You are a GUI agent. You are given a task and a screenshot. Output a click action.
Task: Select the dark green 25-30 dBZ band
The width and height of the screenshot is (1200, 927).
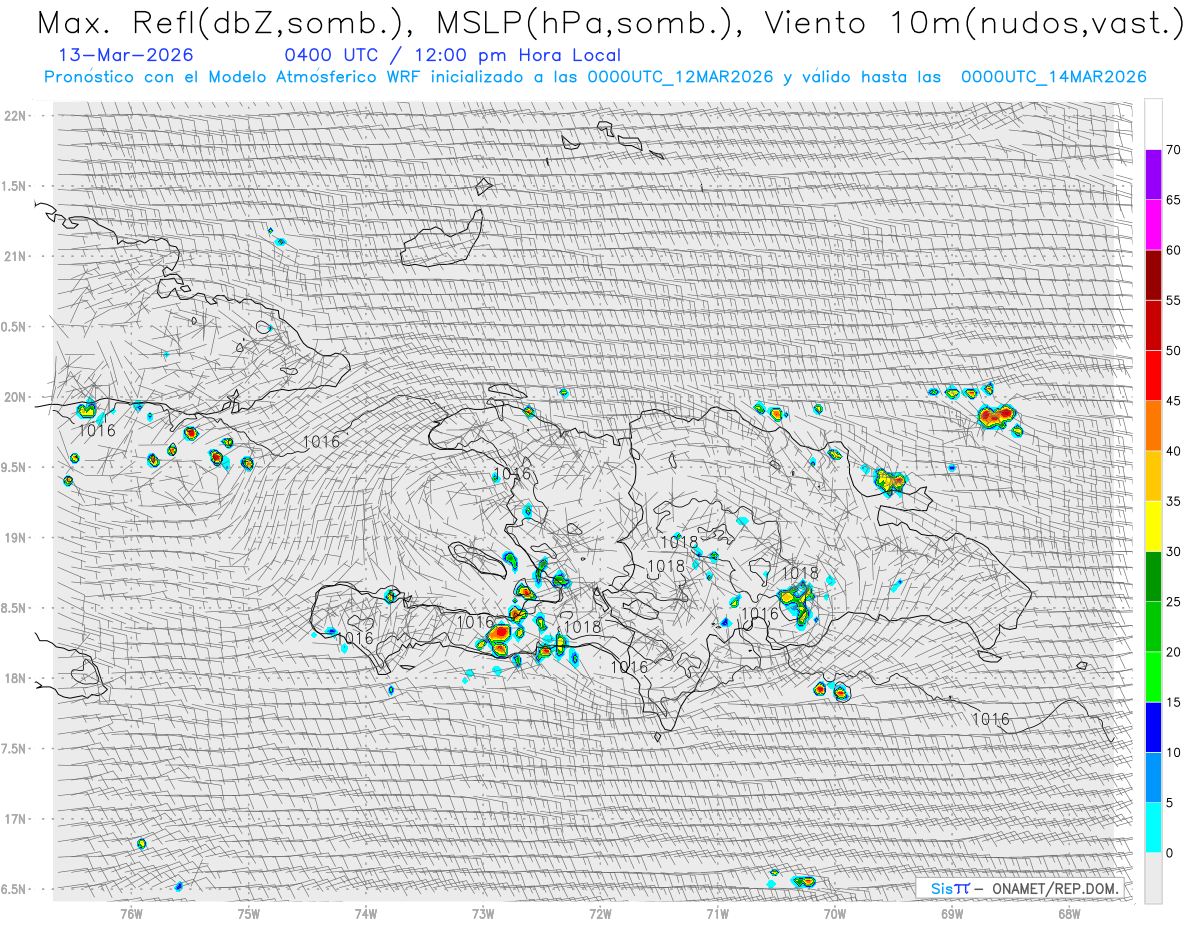coord(1153,577)
